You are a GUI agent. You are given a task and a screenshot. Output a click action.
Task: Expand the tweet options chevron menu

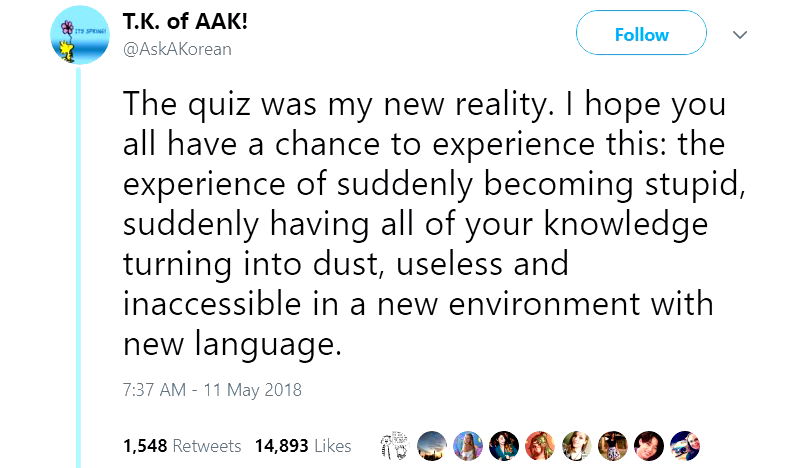[x=741, y=35]
